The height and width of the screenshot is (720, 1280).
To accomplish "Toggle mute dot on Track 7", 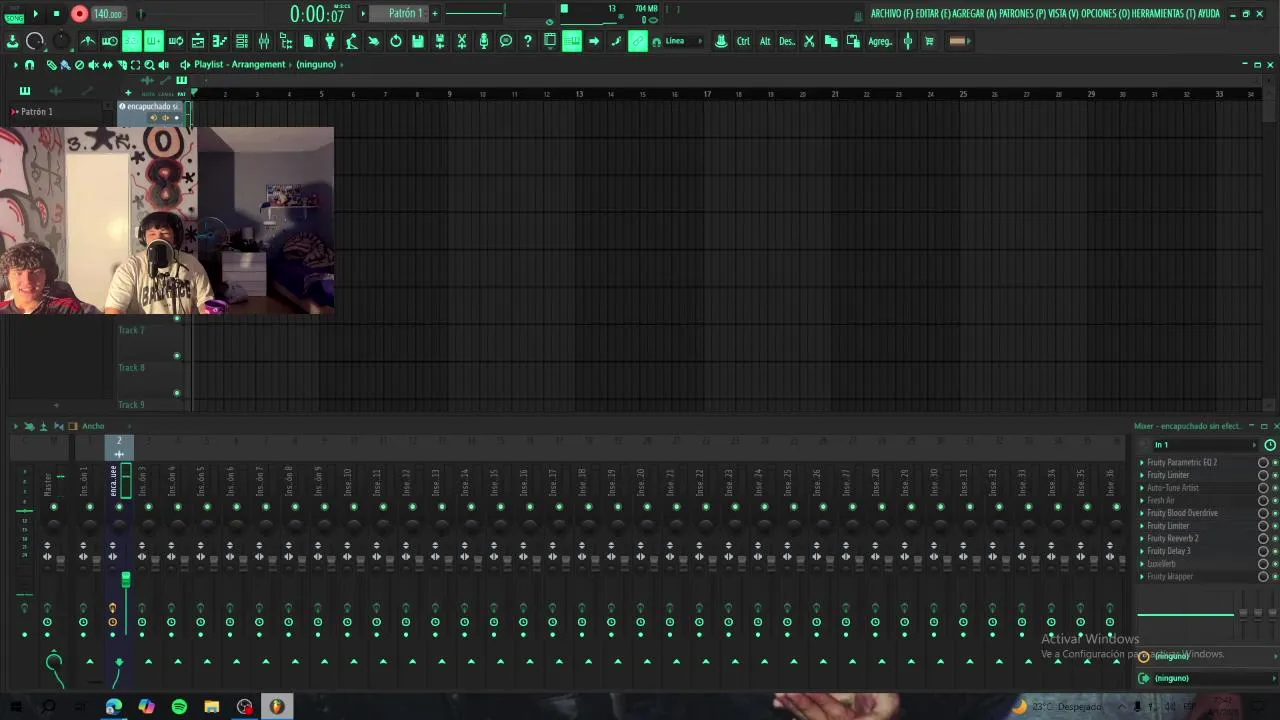I will point(177,318).
